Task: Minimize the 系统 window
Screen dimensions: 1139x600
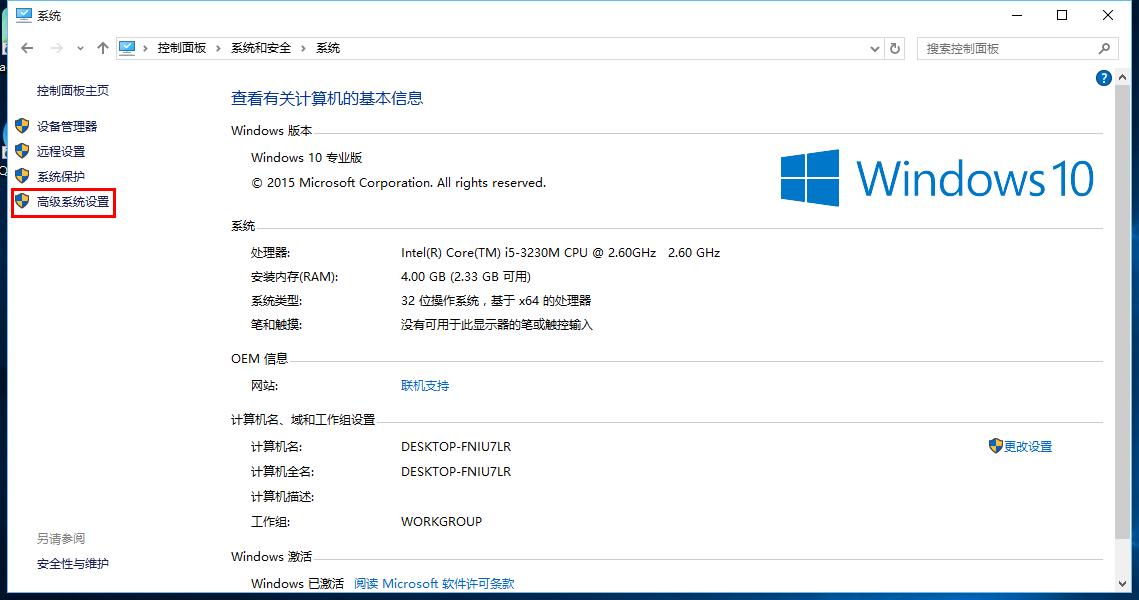Action: click(1017, 15)
